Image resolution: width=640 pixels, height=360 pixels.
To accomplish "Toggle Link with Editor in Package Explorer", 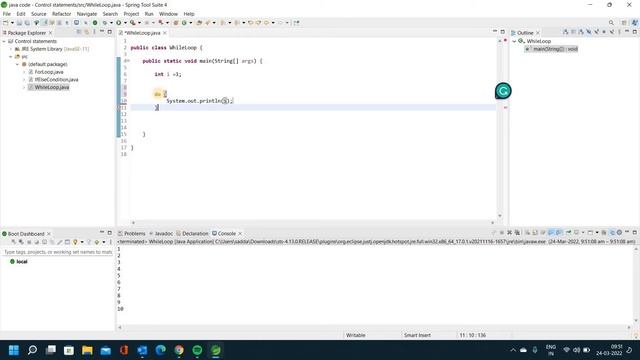I will click(87, 32).
